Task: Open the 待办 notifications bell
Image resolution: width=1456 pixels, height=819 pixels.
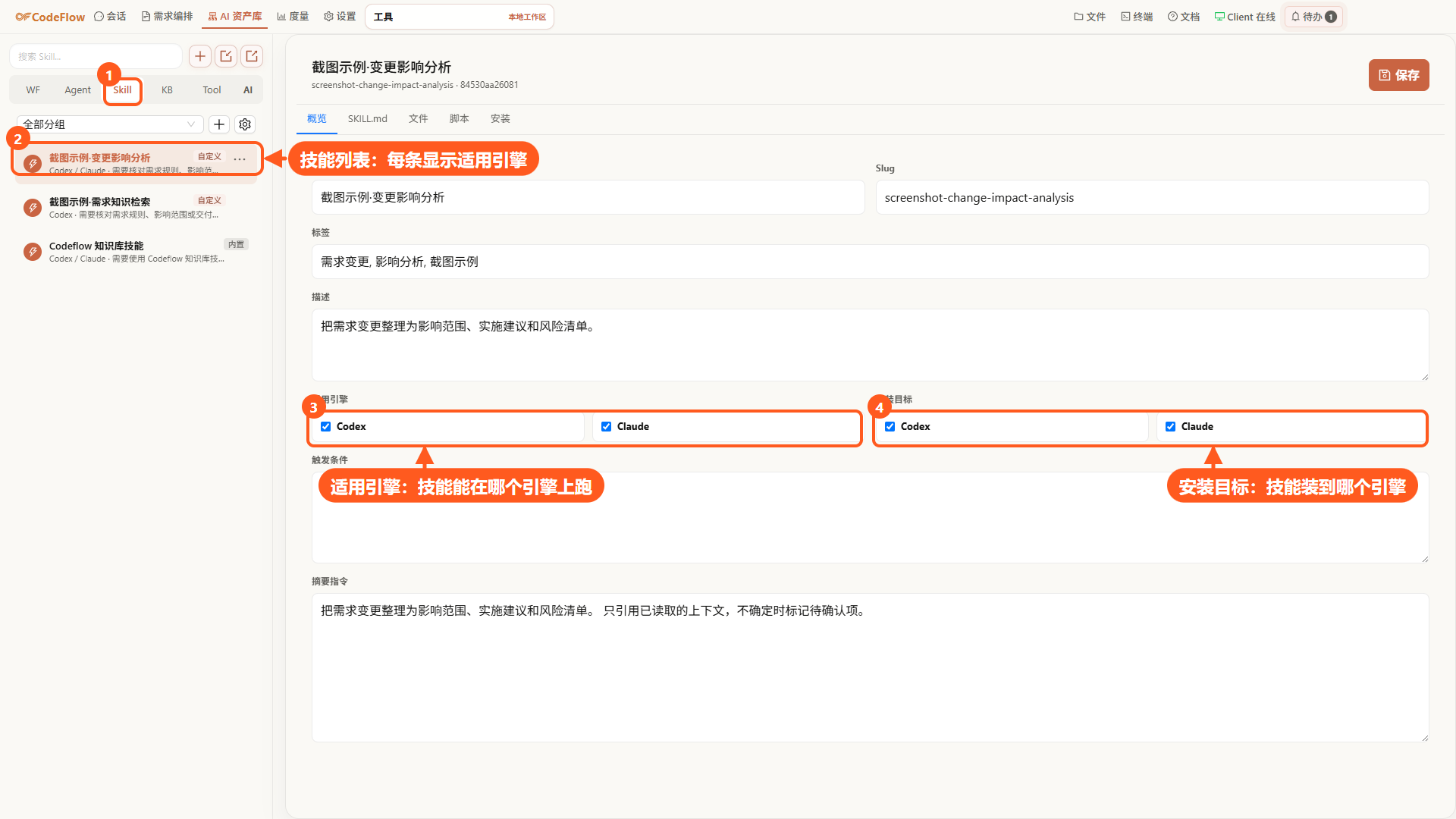Action: tap(1313, 17)
